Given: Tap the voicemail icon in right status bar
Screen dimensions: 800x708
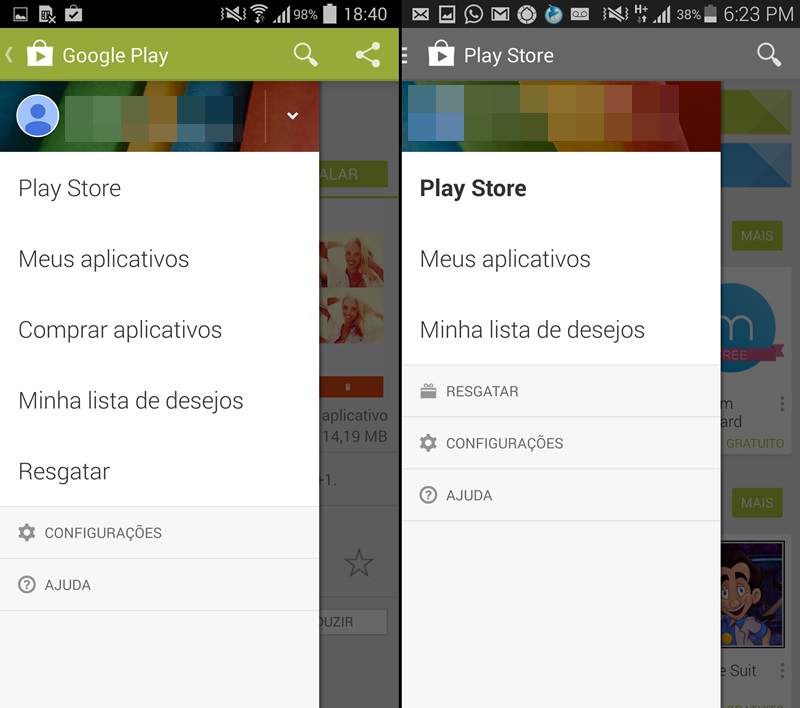Looking at the screenshot, I should pos(580,14).
